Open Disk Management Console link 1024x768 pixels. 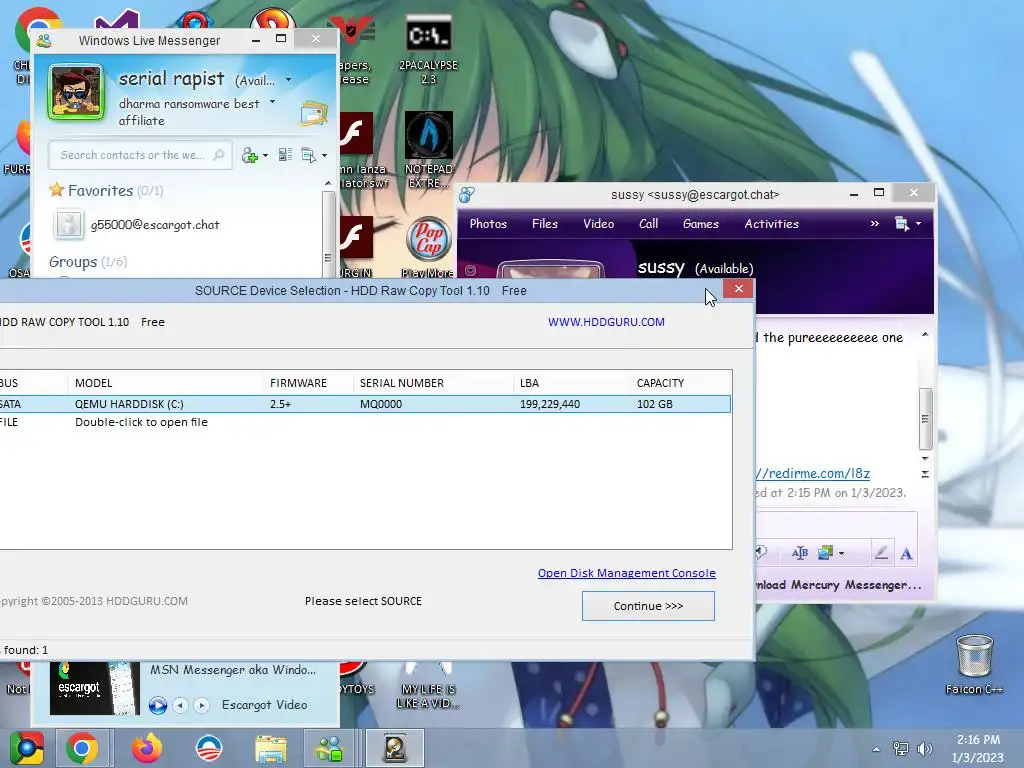click(x=626, y=573)
